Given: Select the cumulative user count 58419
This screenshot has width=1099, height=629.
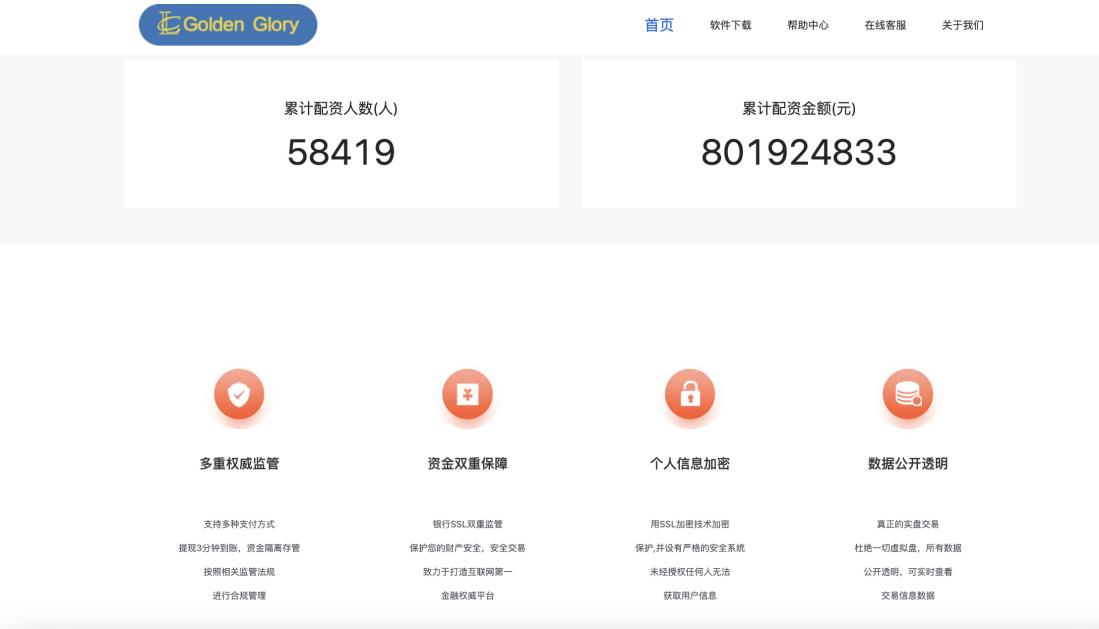Looking at the screenshot, I should click(341, 153).
